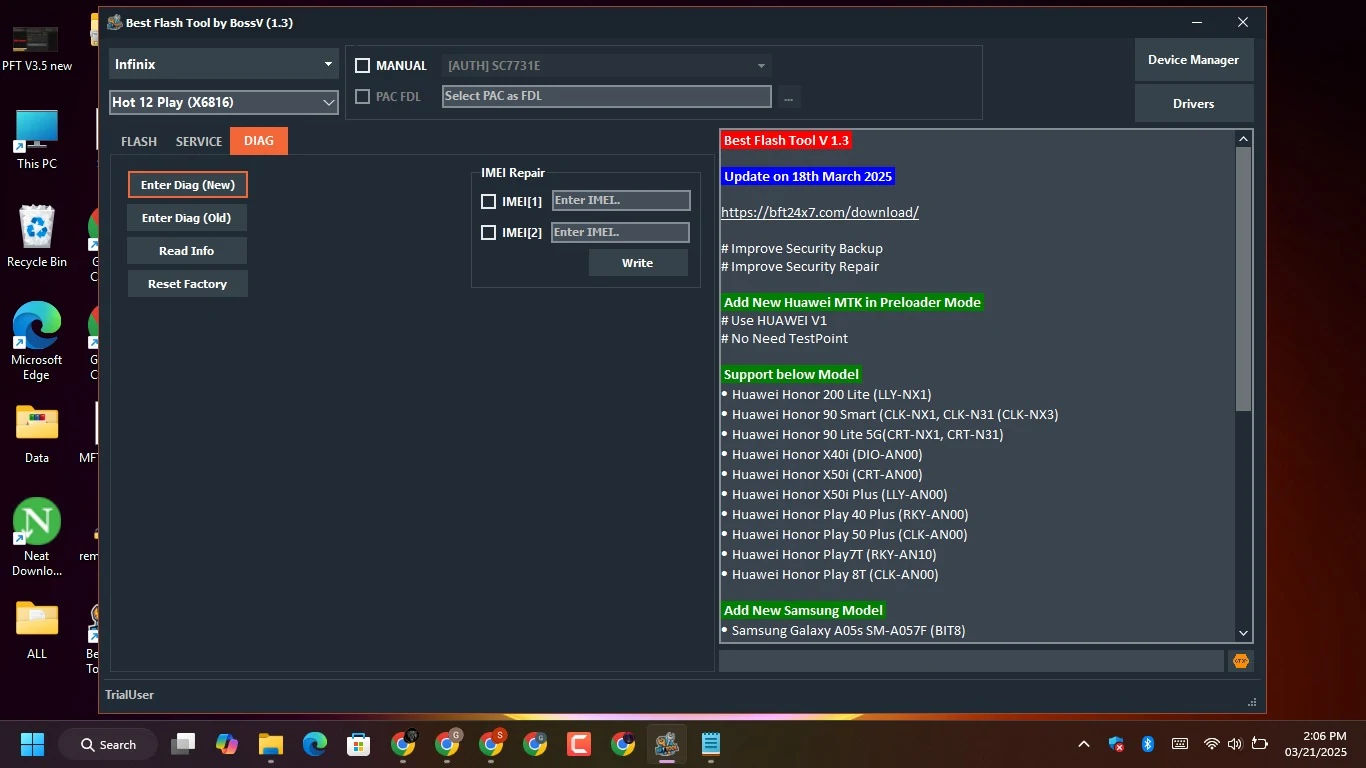Click the TrialUser status text
The height and width of the screenshot is (768, 1366).
point(130,695)
